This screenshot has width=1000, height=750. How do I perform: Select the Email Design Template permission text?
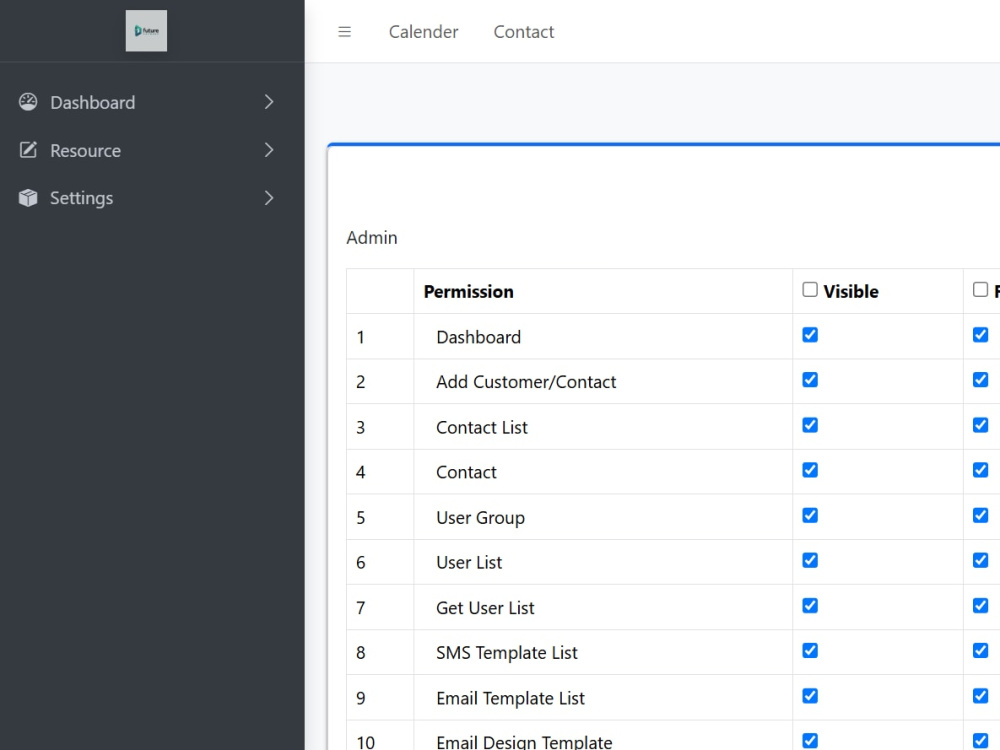(524, 742)
